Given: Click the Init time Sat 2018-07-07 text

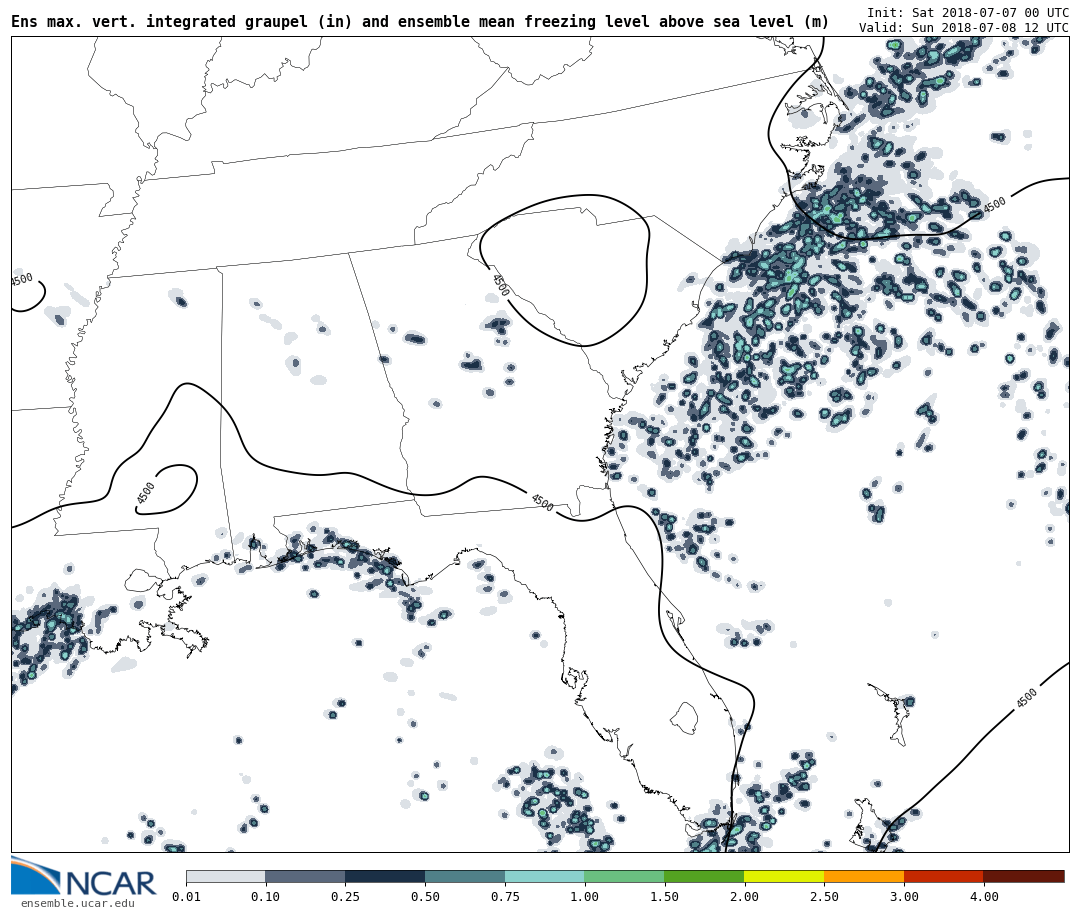Looking at the screenshot, I should 967,12.
